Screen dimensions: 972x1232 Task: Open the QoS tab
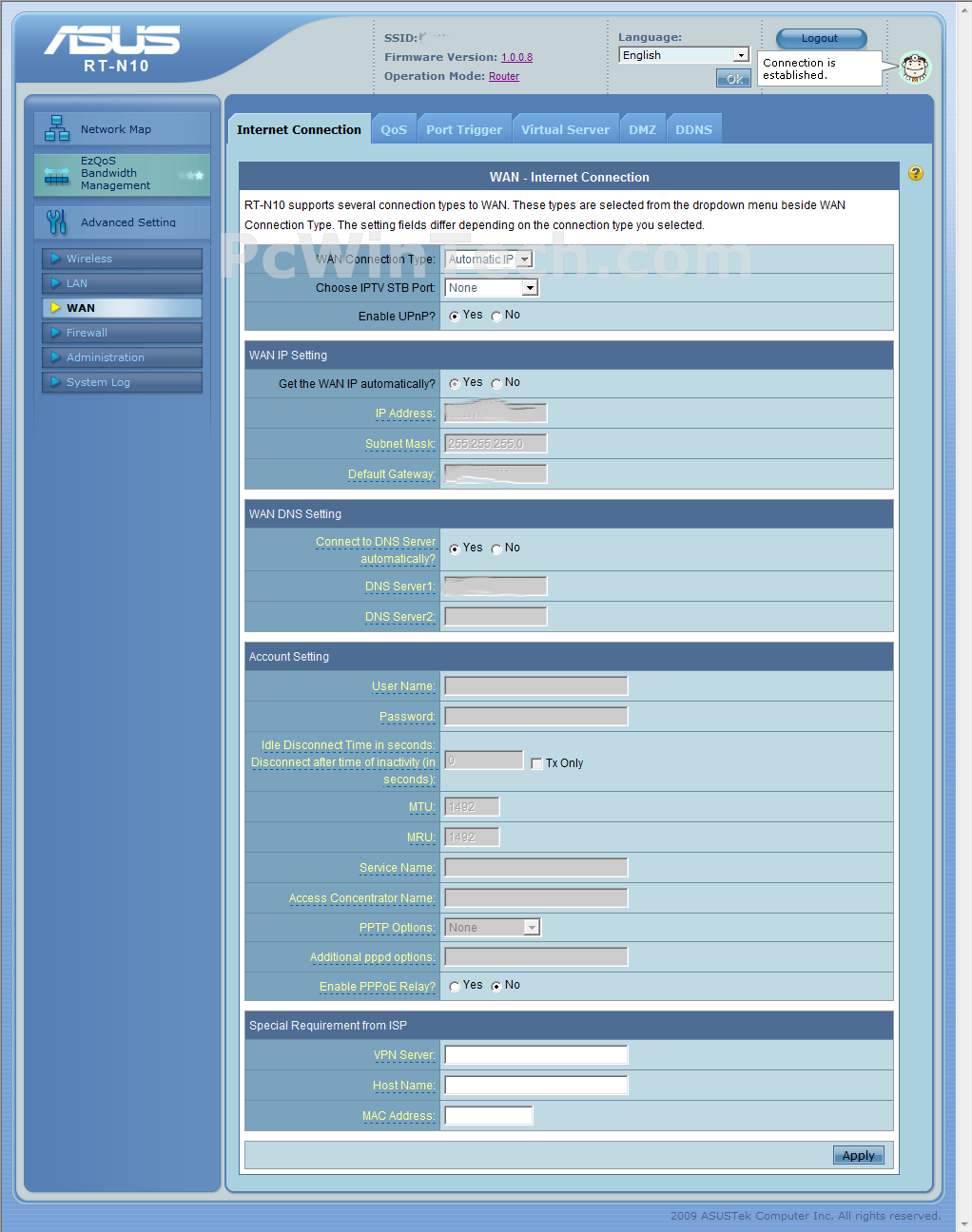[x=394, y=129]
